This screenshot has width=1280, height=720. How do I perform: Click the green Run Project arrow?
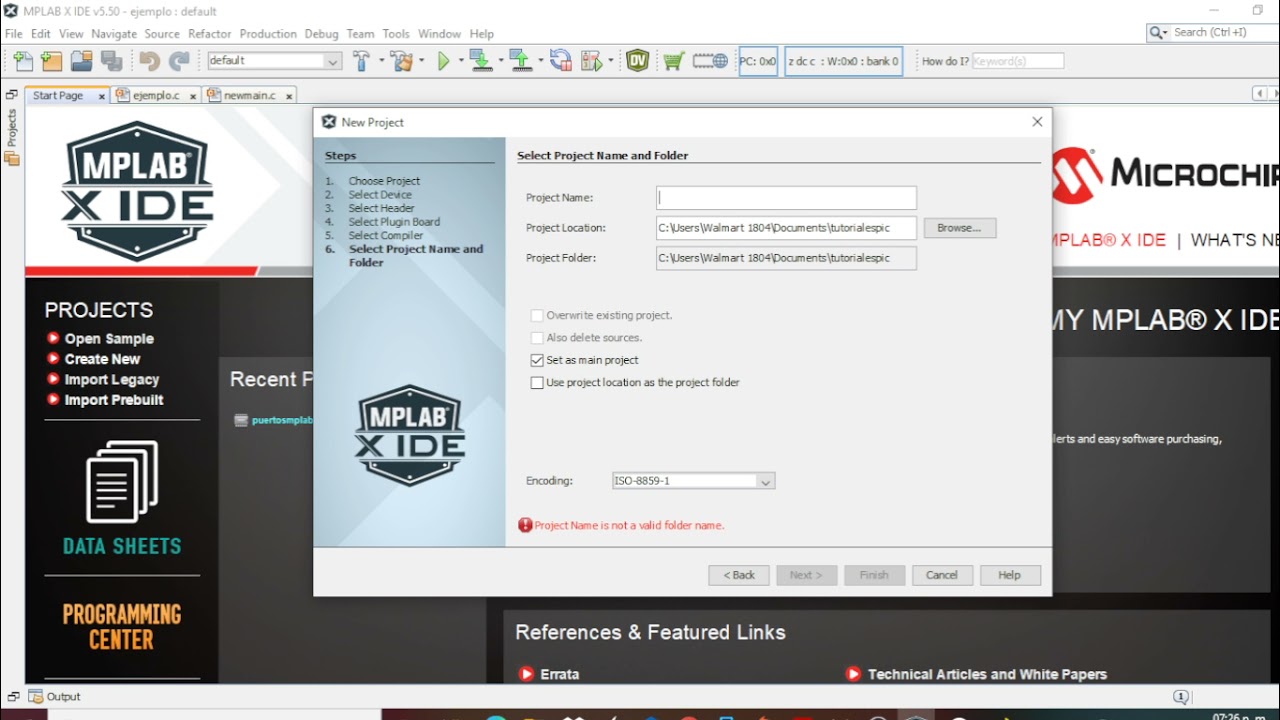point(444,61)
